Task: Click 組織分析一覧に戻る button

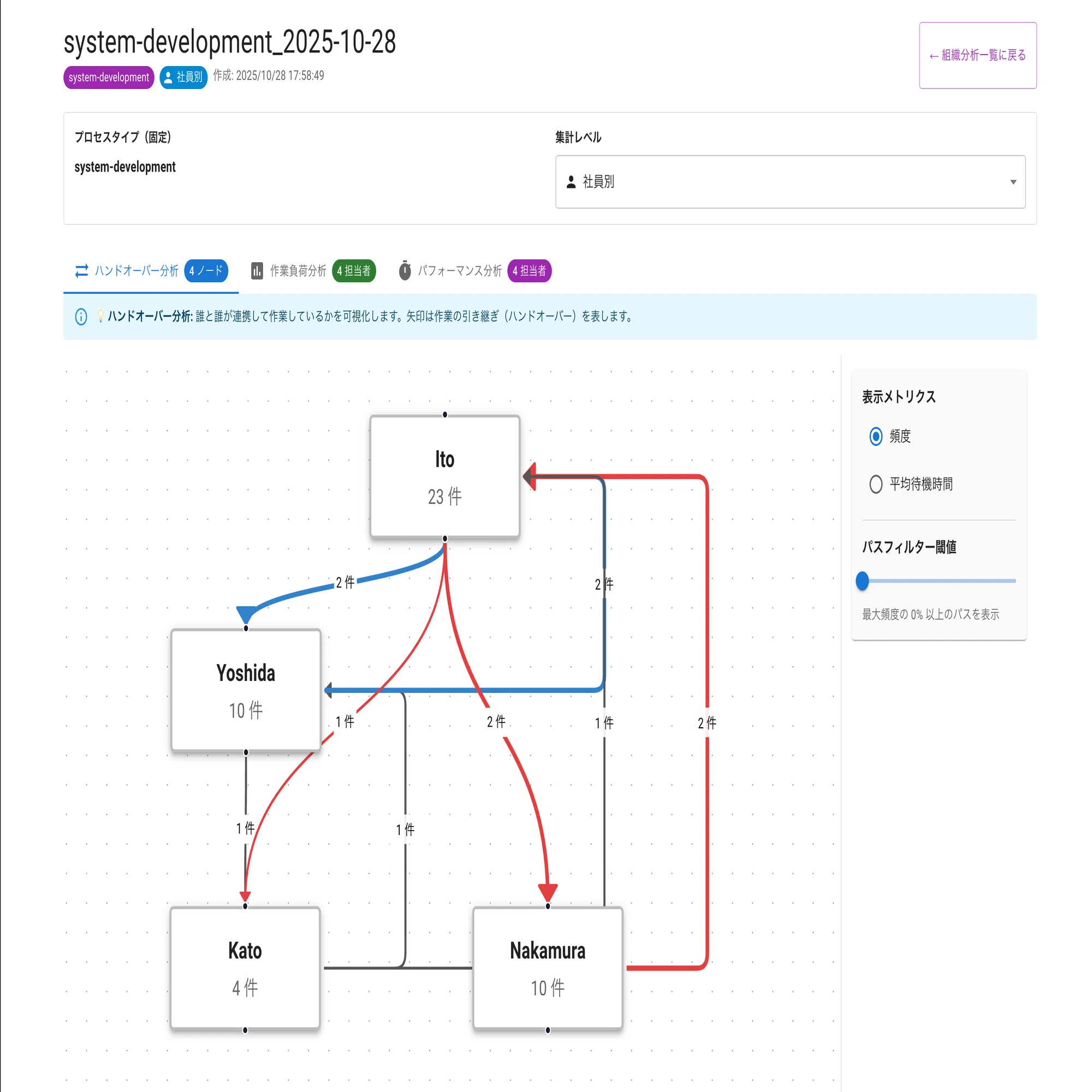Action: pos(978,55)
